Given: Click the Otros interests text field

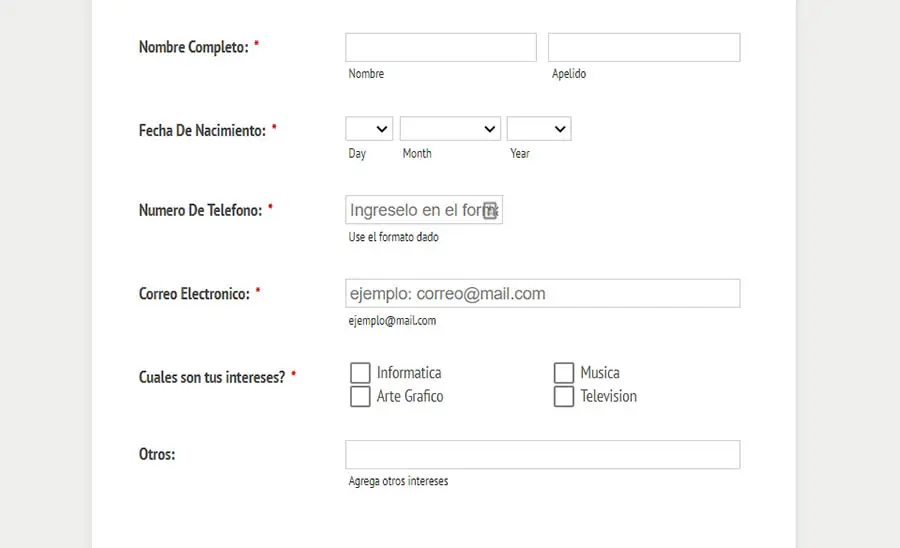Looking at the screenshot, I should 542,455.
